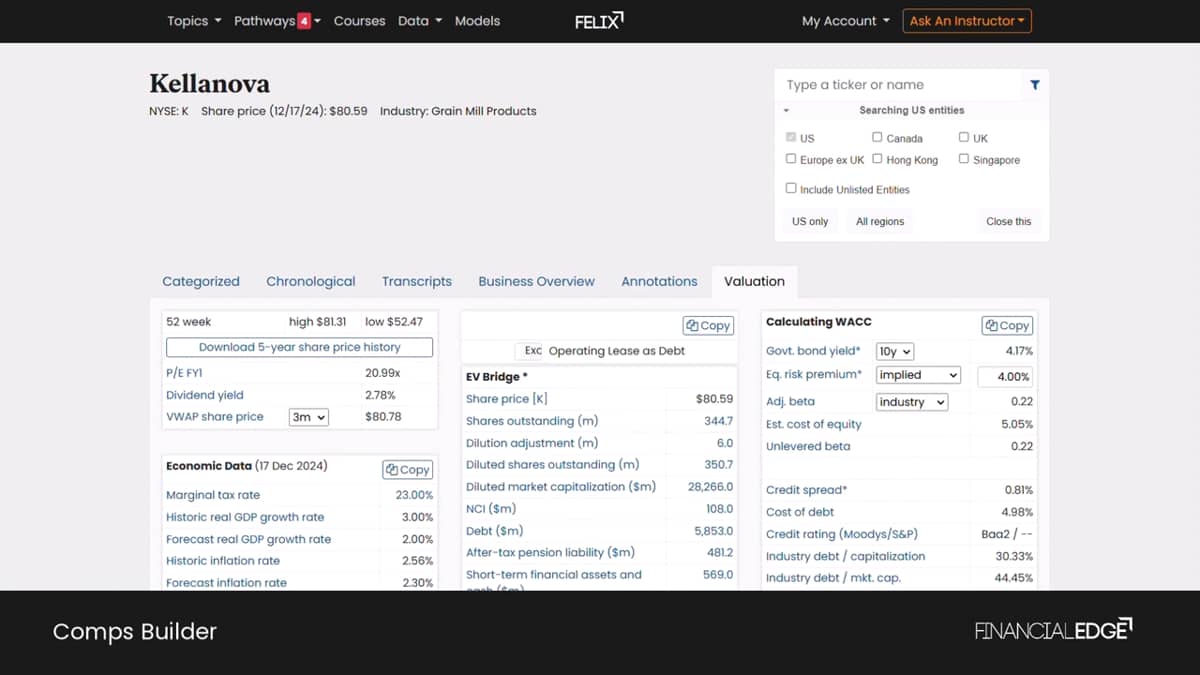Enable the UK region checkbox

tap(964, 137)
